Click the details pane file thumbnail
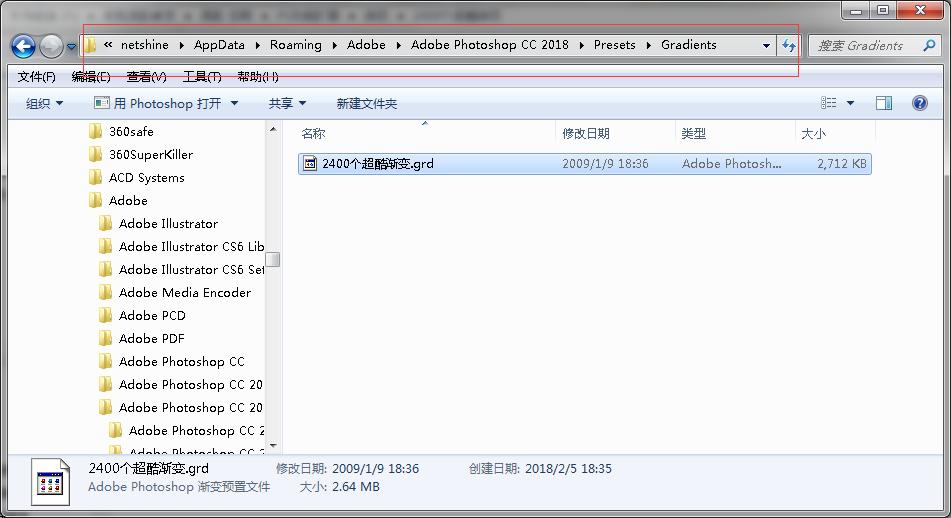 tap(50, 482)
